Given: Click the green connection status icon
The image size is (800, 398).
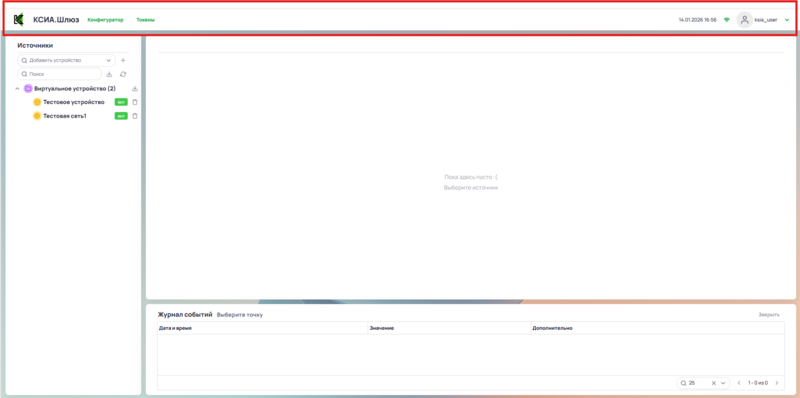Looking at the screenshot, I should pos(727,20).
